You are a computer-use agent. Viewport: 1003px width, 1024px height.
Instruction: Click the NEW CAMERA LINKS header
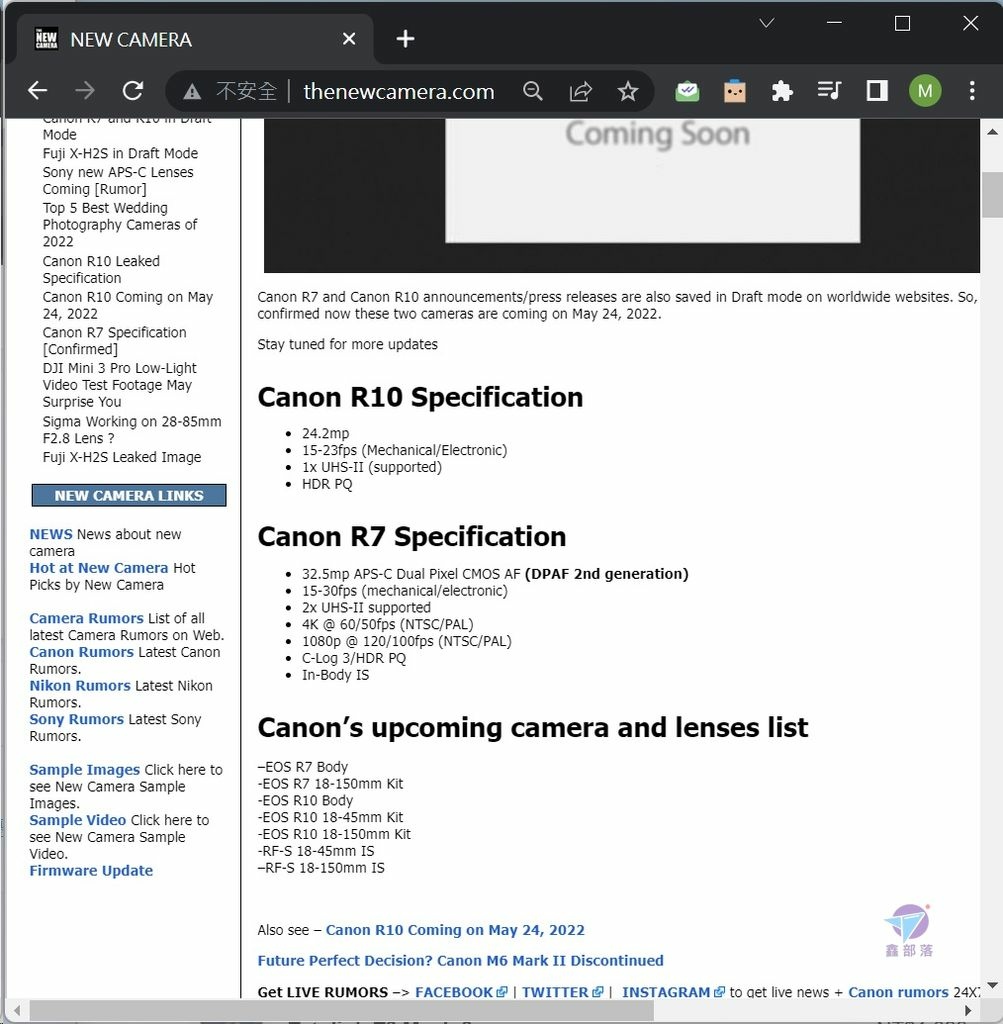click(129, 496)
